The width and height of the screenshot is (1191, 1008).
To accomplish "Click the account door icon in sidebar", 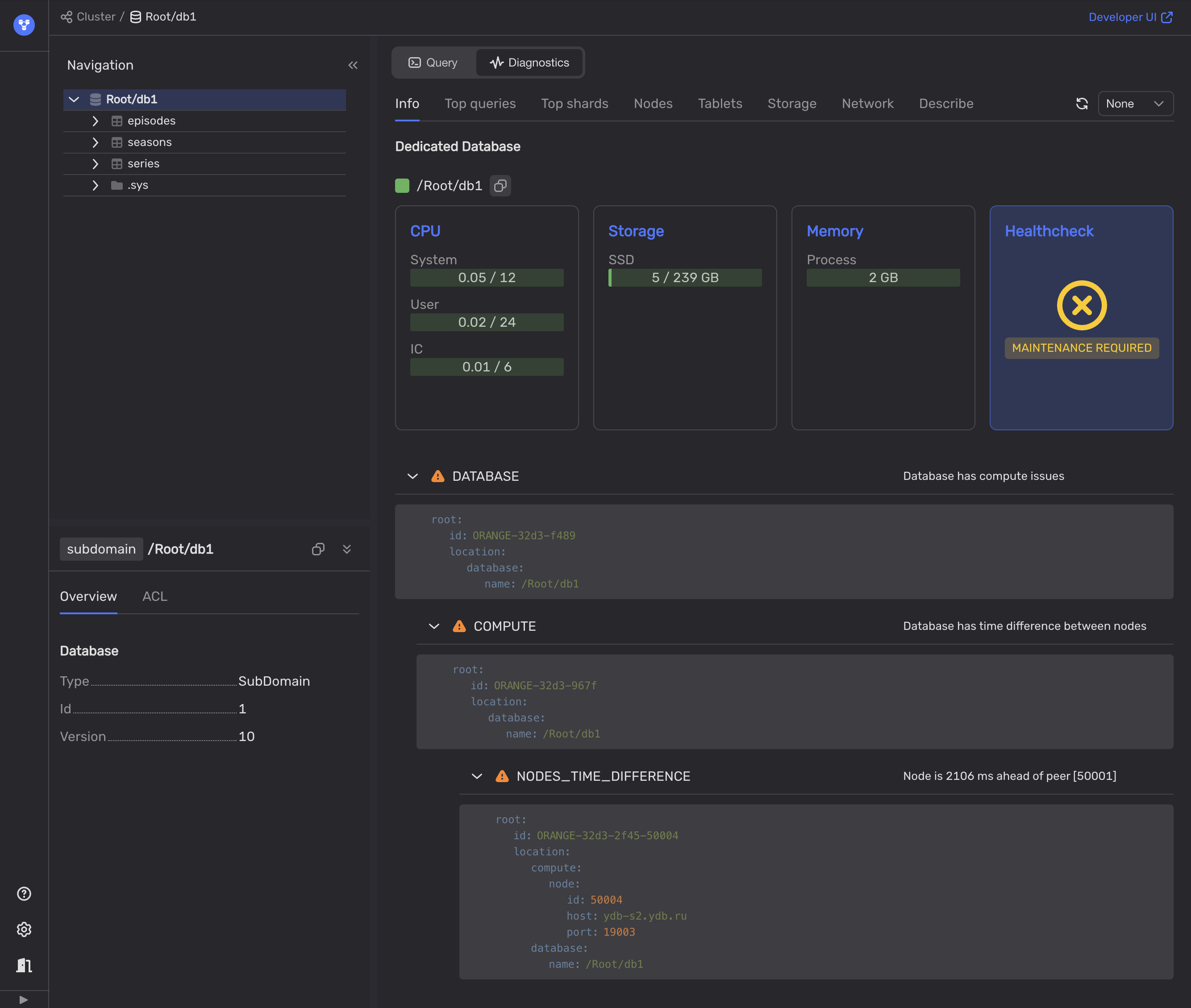I will [x=24, y=965].
